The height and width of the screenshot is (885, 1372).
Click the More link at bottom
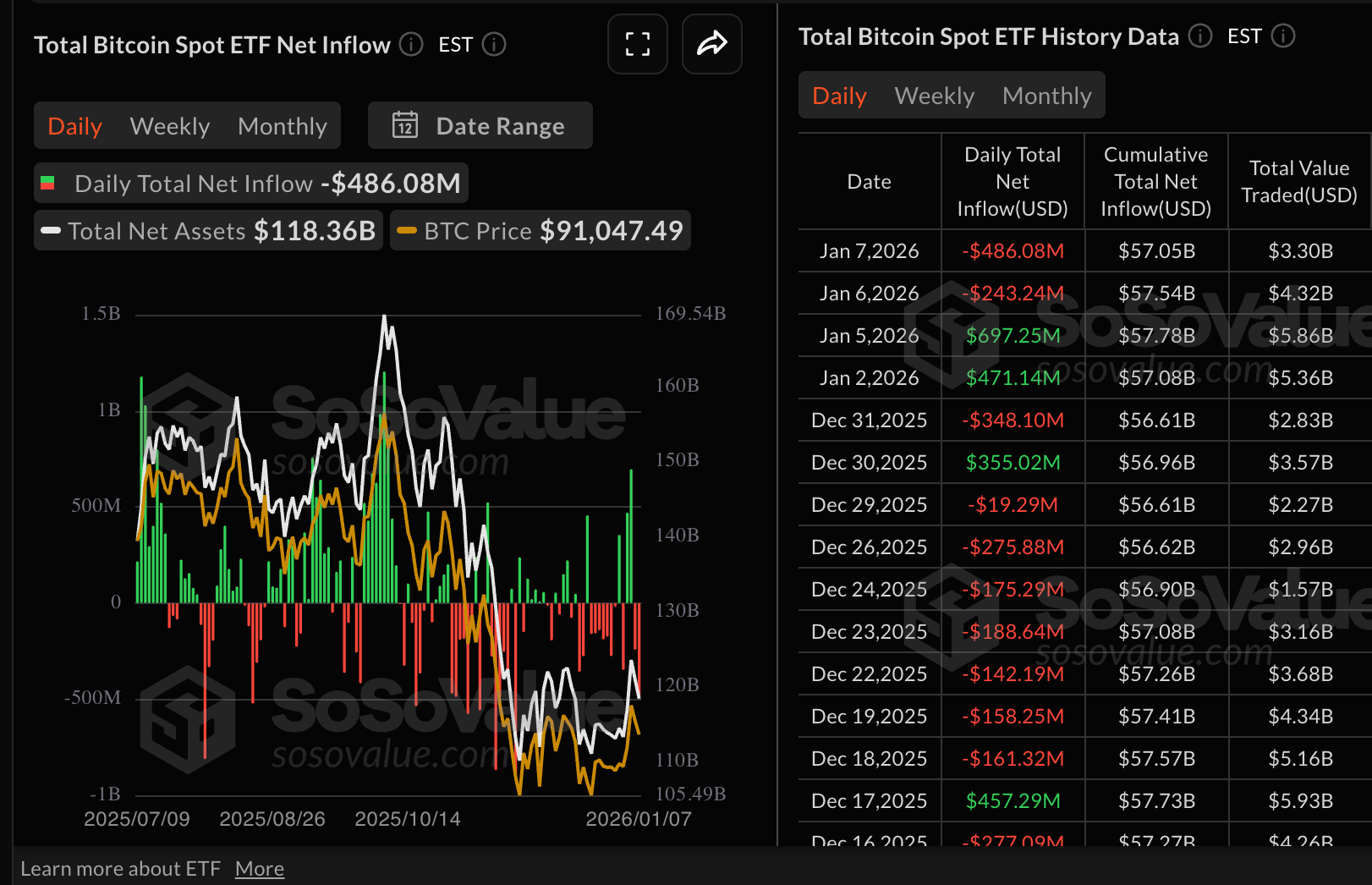[x=260, y=868]
